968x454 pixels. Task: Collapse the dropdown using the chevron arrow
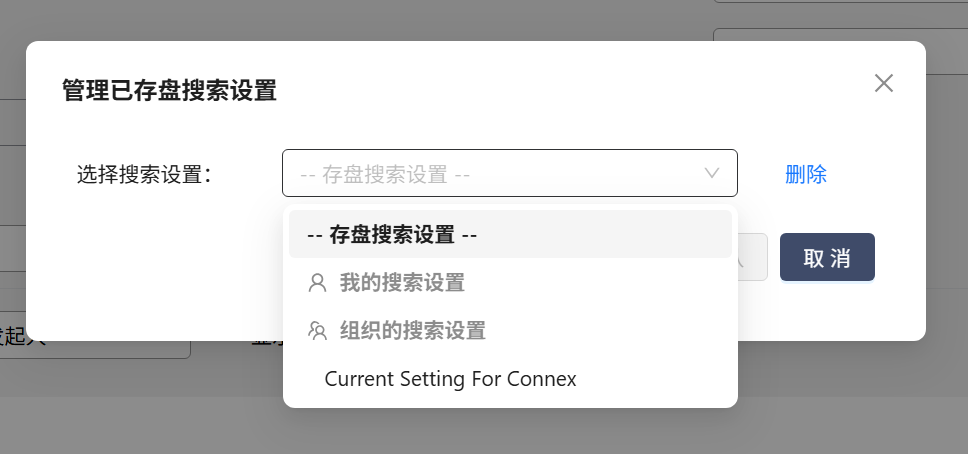point(712,173)
